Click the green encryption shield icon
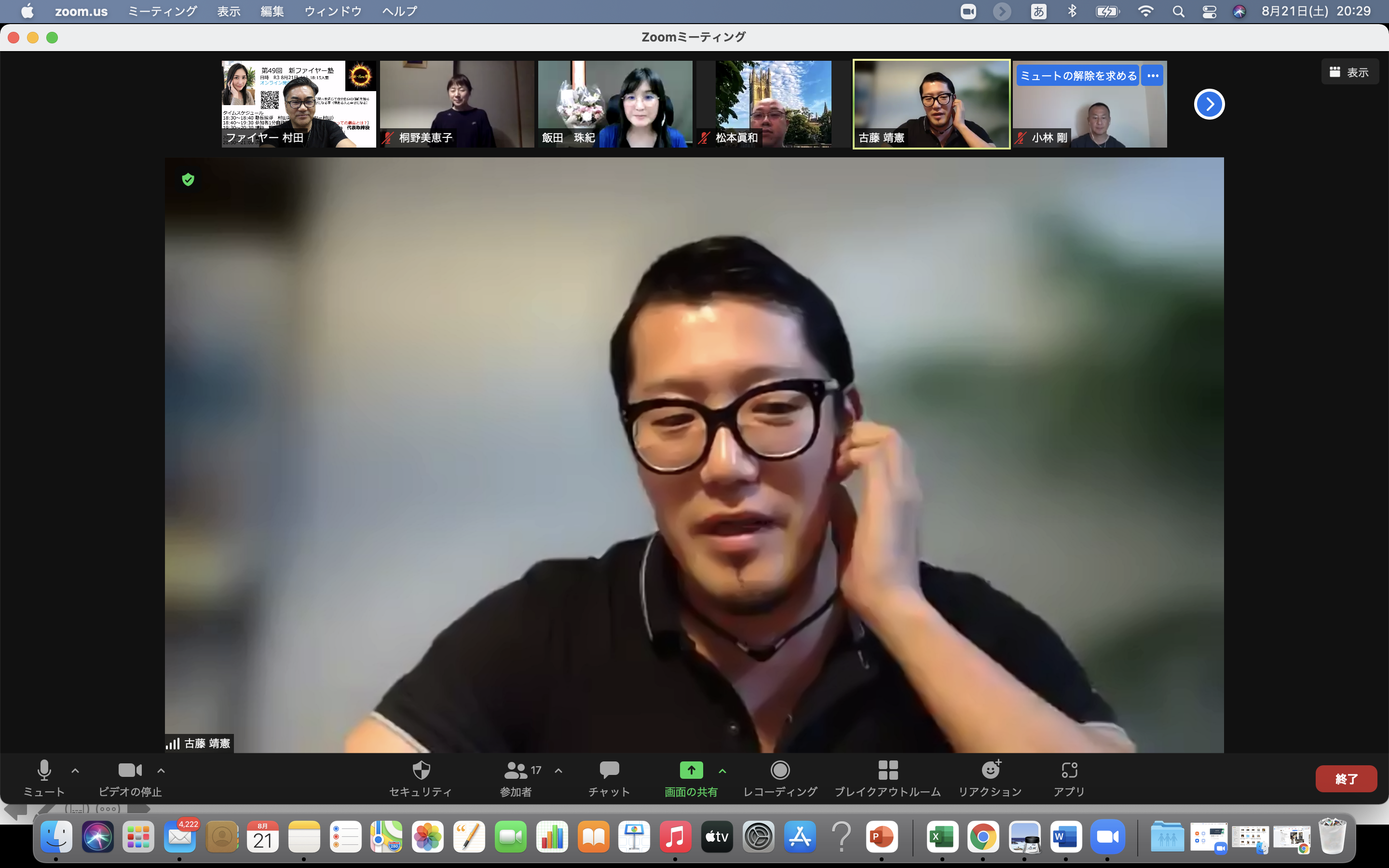The image size is (1389, 868). pos(188,180)
